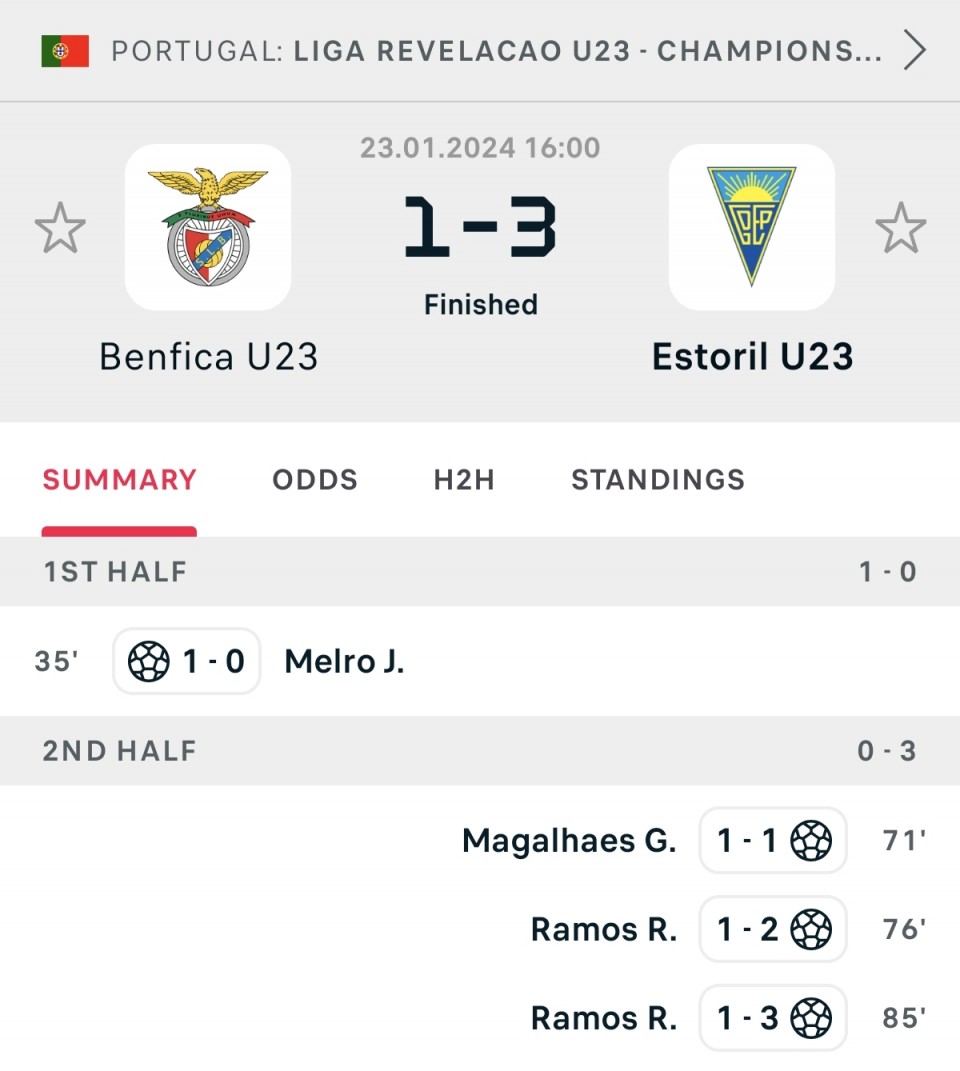Open Estoril U23 team name link

752,357
